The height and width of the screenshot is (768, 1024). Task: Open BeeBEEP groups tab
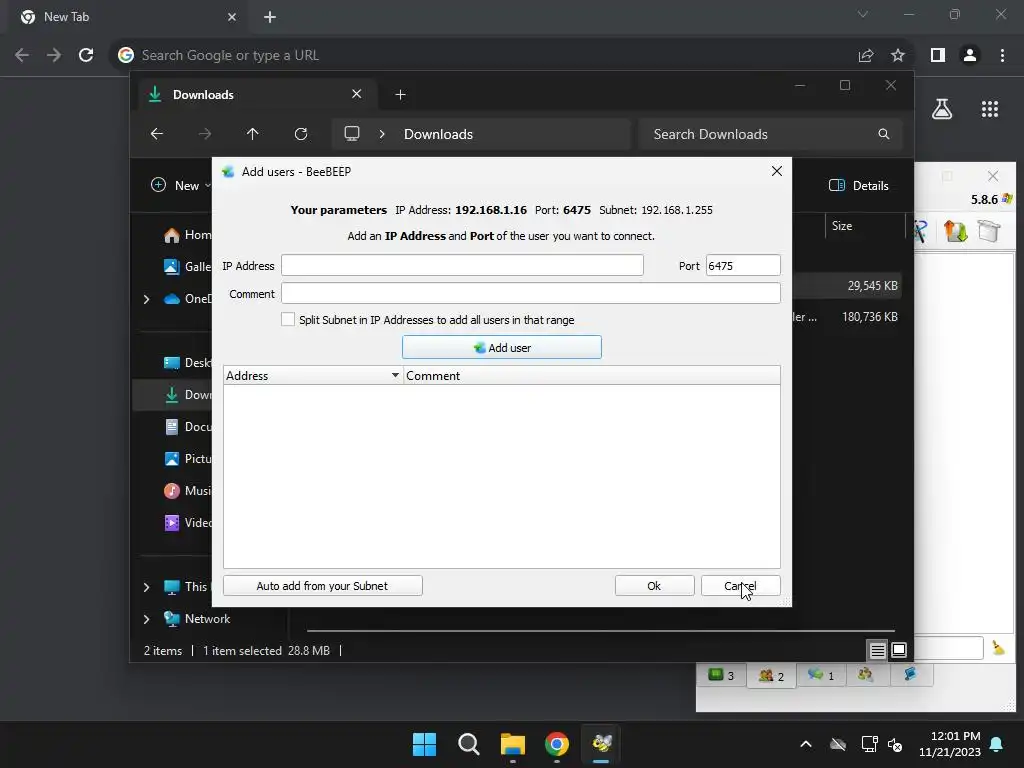(x=866, y=675)
